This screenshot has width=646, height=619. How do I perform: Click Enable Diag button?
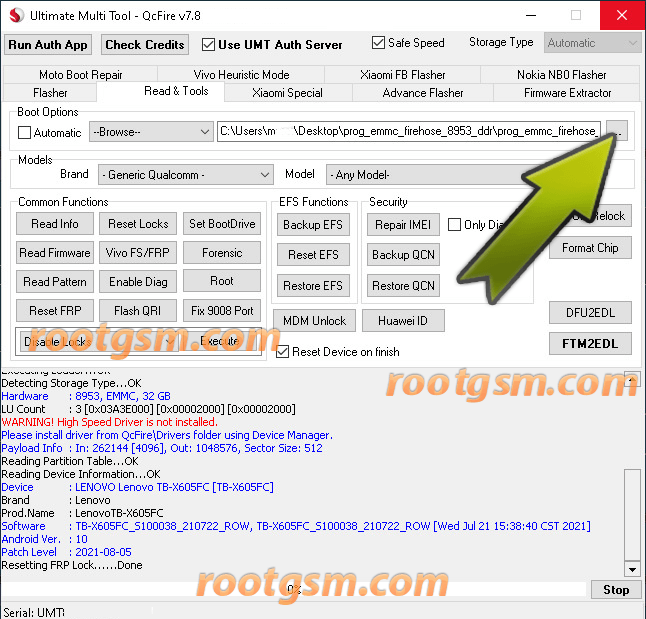pyautogui.click(x=138, y=281)
